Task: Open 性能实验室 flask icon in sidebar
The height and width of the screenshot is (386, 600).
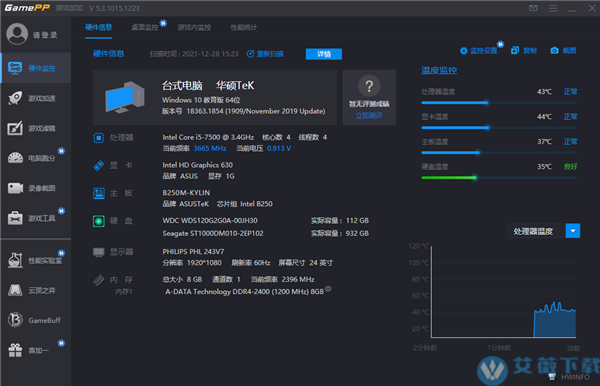Action: 15,260
